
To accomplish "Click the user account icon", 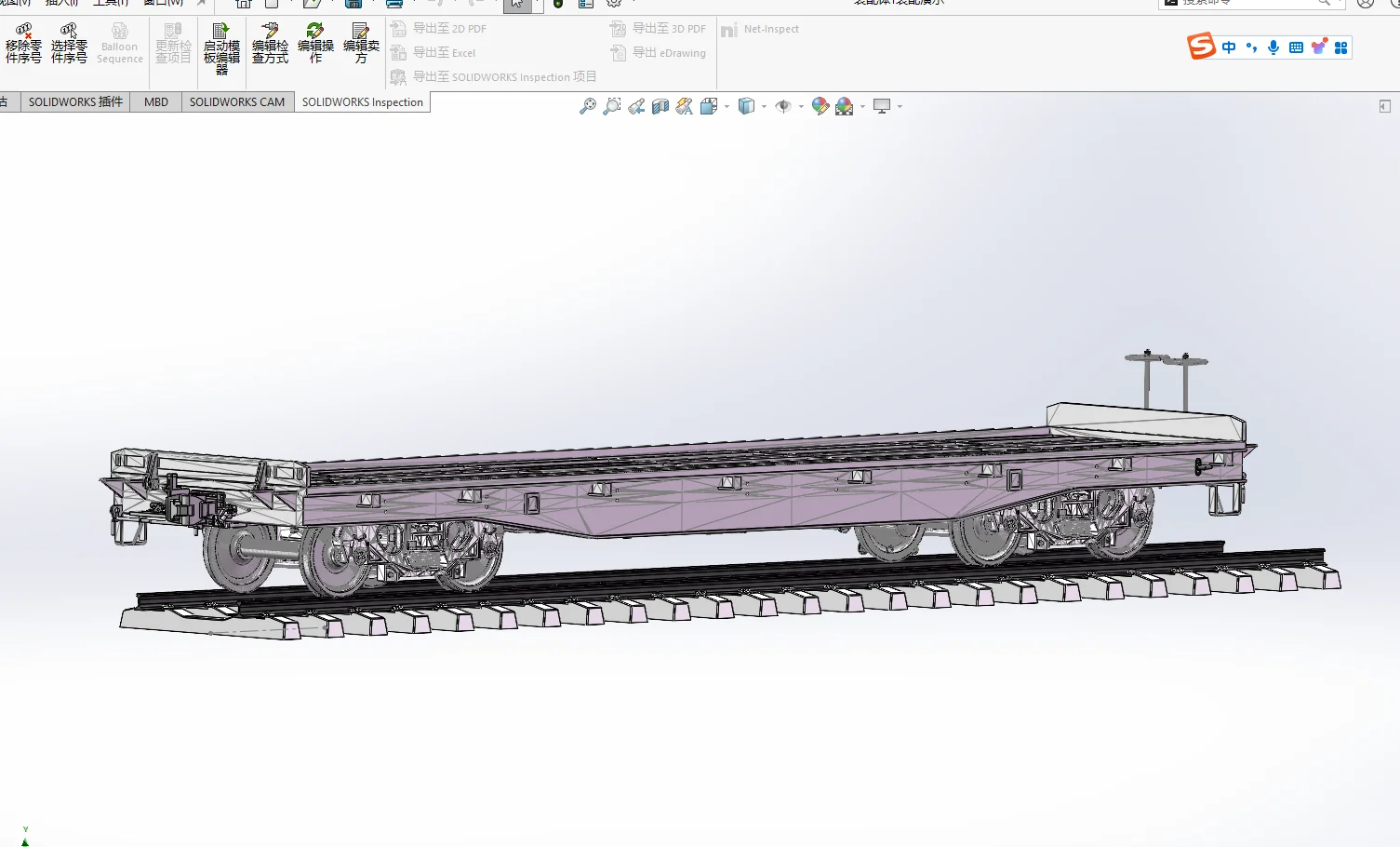I will [x=1366, y=3].
